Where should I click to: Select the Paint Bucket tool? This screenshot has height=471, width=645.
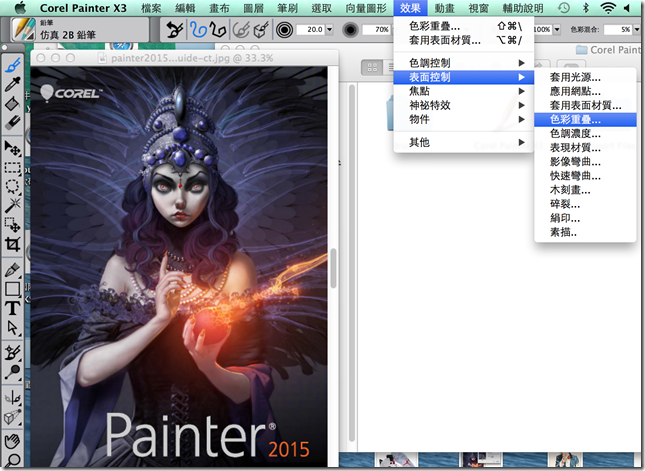pos(12,103)
